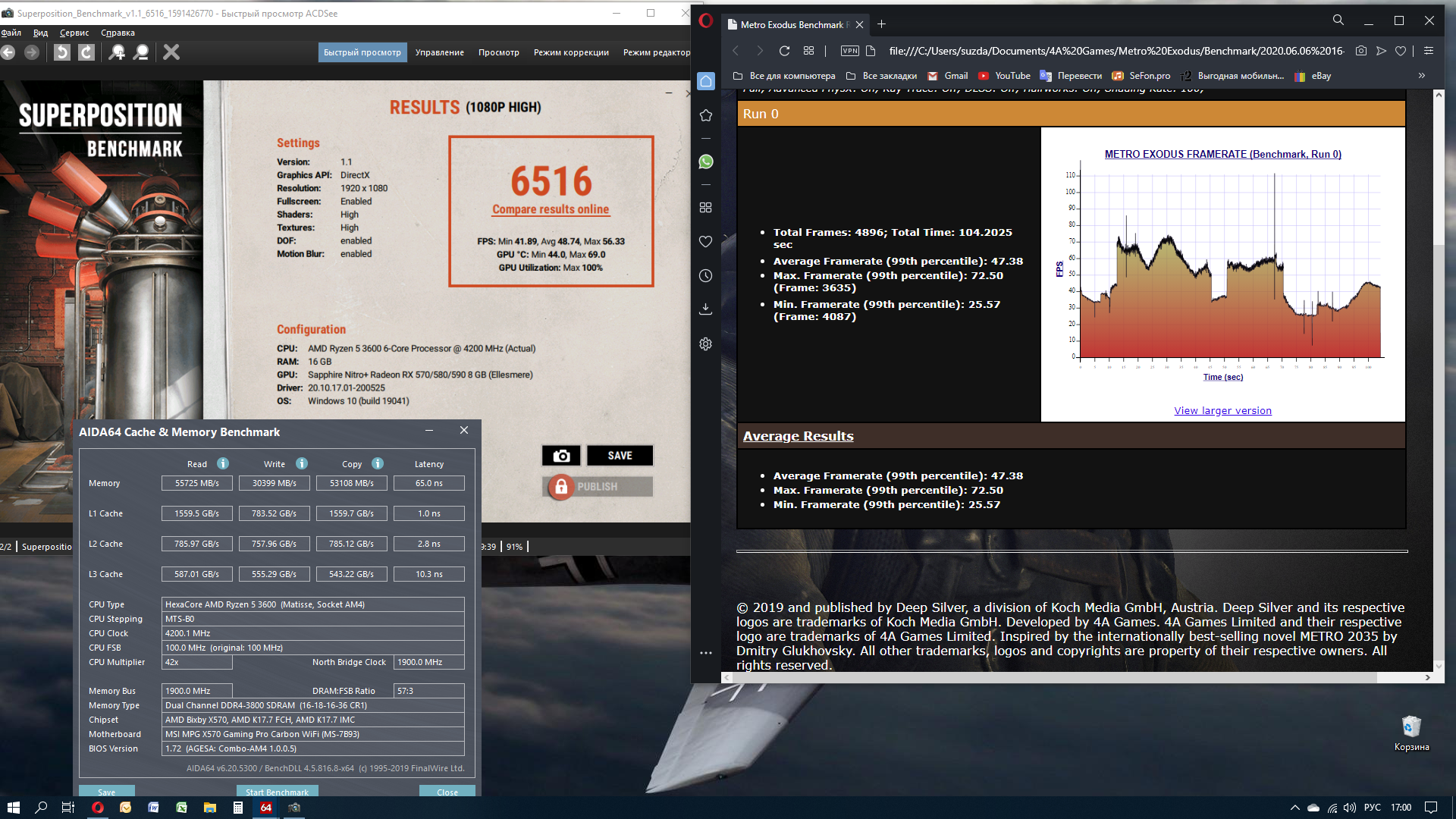Click Start Benchmark button in AIDA64
This screenshot has width=1456, height=819.
pos(277,792)
